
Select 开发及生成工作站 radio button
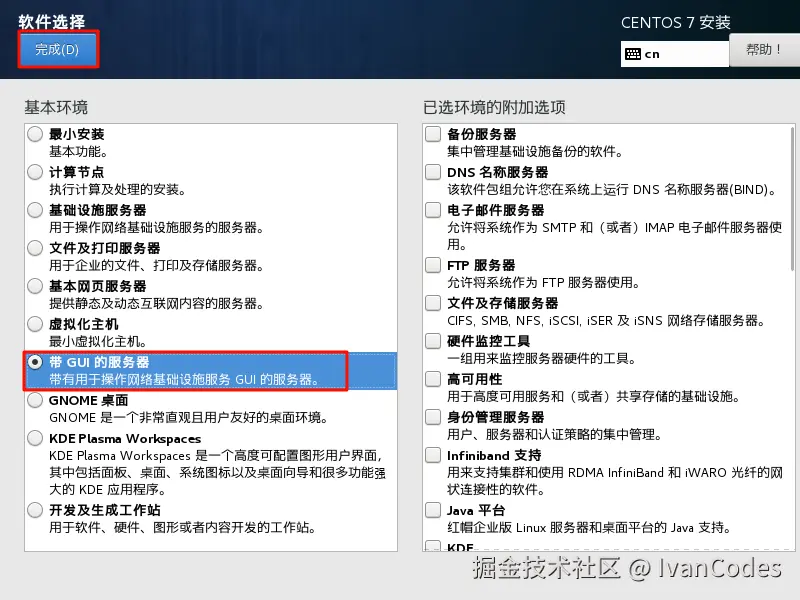pos(35,510)
